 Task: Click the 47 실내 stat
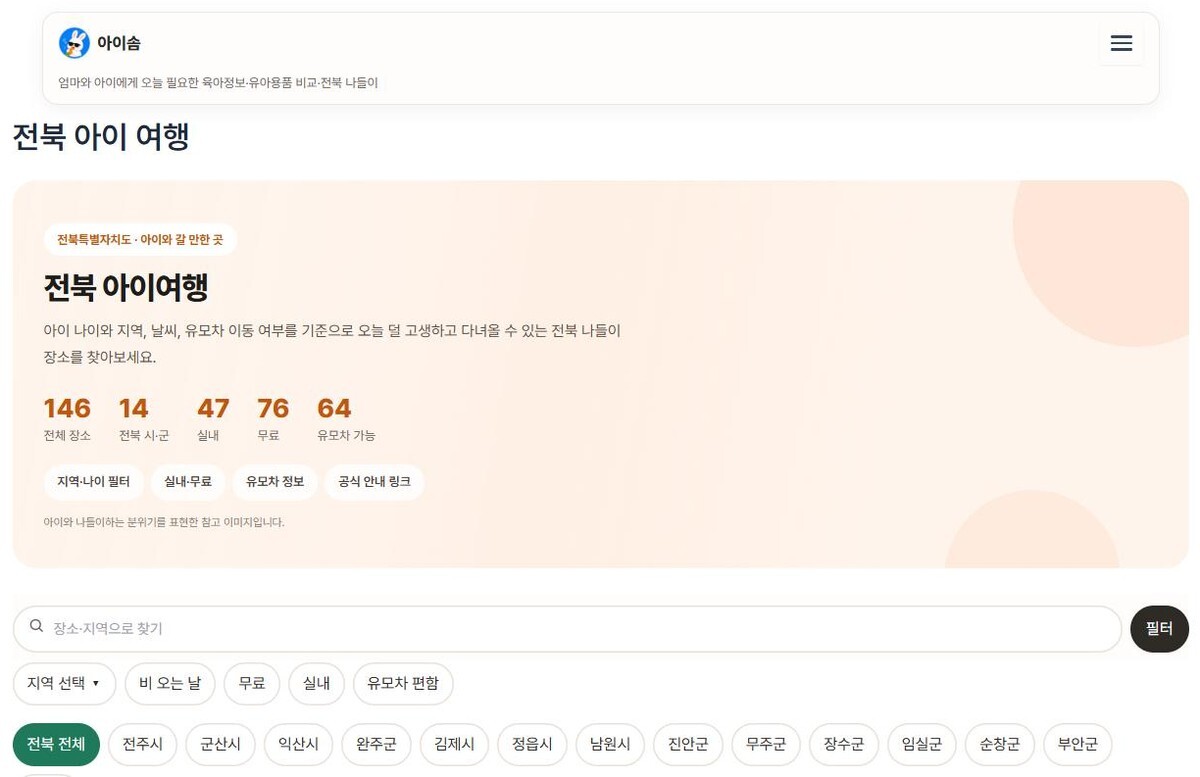213,419
